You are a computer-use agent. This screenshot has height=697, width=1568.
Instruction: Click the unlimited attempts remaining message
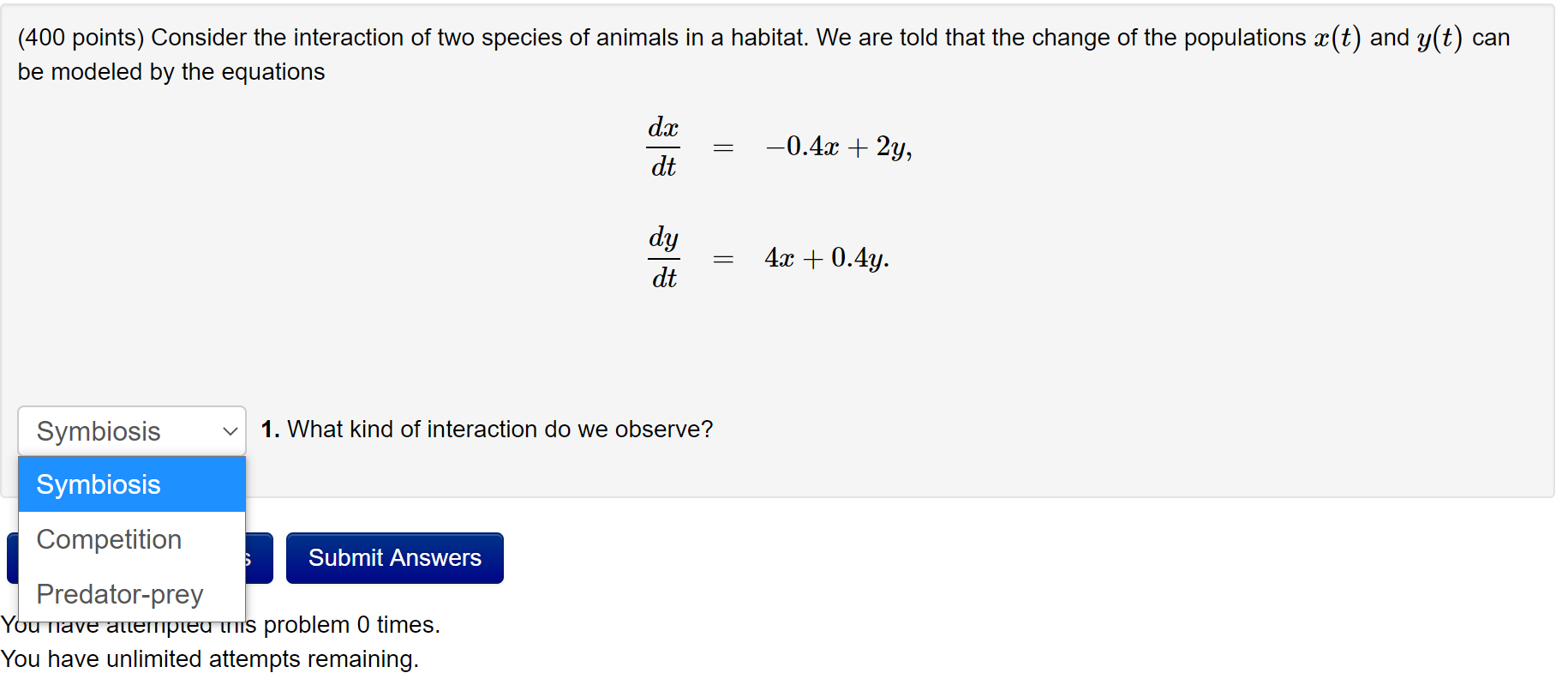click(210, 659)
